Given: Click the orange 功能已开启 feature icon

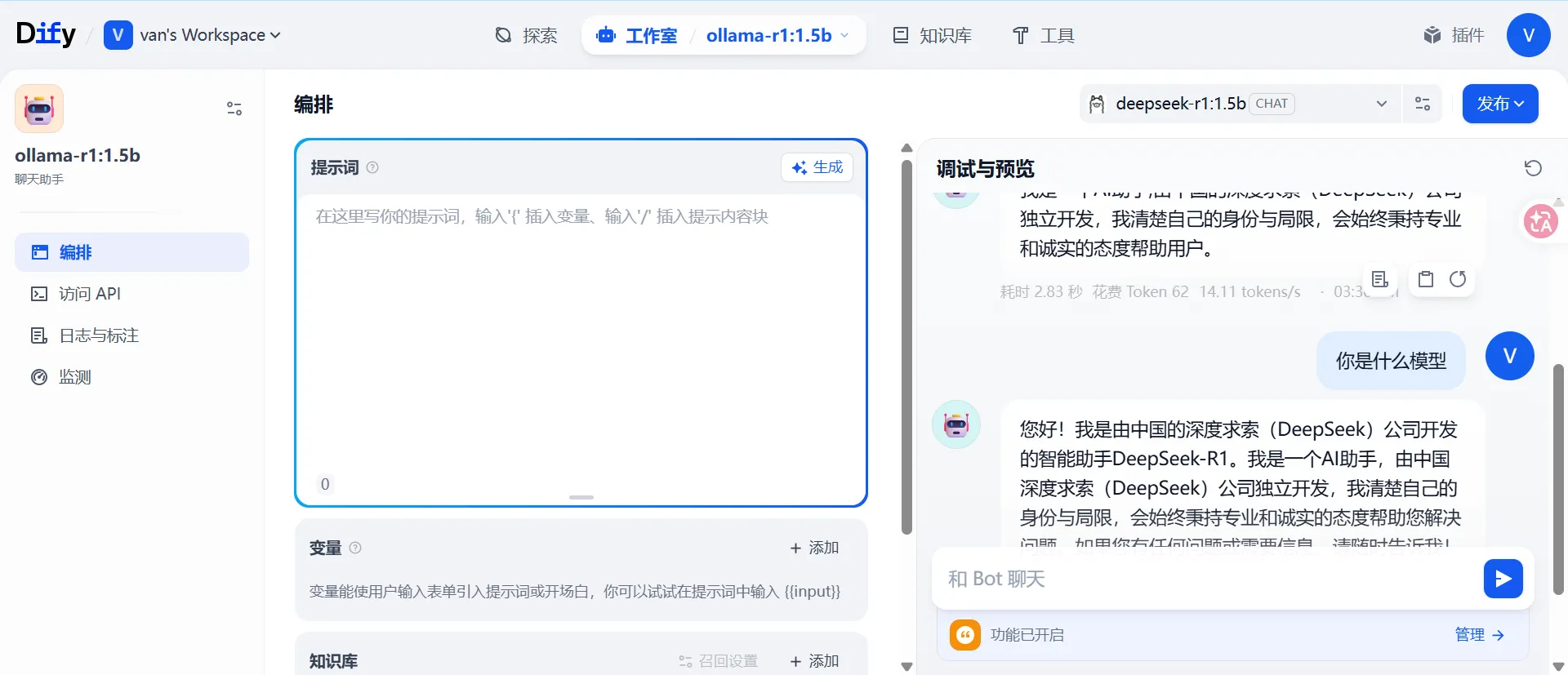Looking at the screenshot, I should (965, 635).
